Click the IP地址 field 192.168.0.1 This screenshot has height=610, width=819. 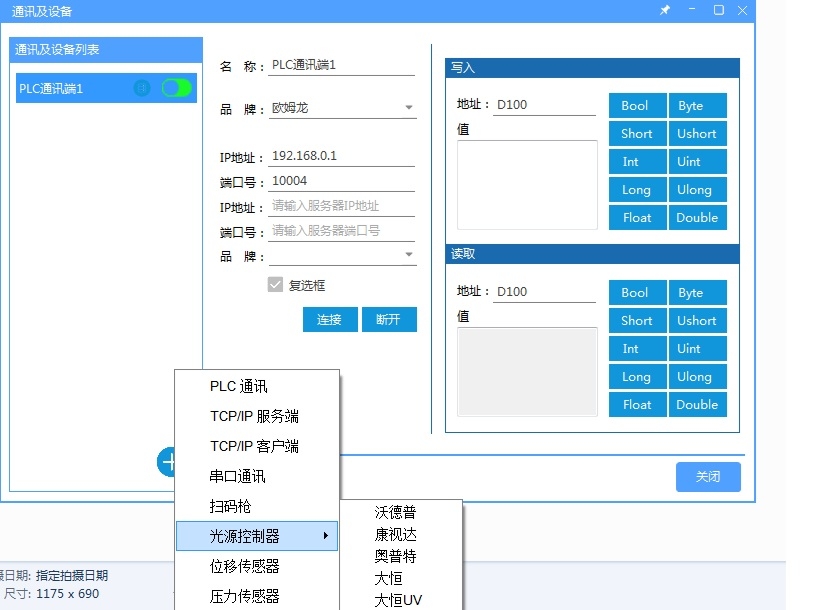coord(342,156)
